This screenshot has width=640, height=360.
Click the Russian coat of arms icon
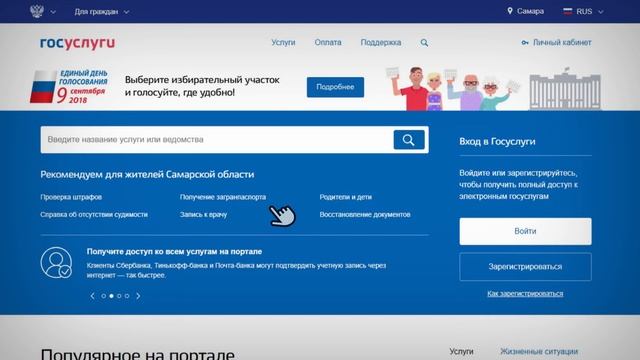click(x=37, y=11)
